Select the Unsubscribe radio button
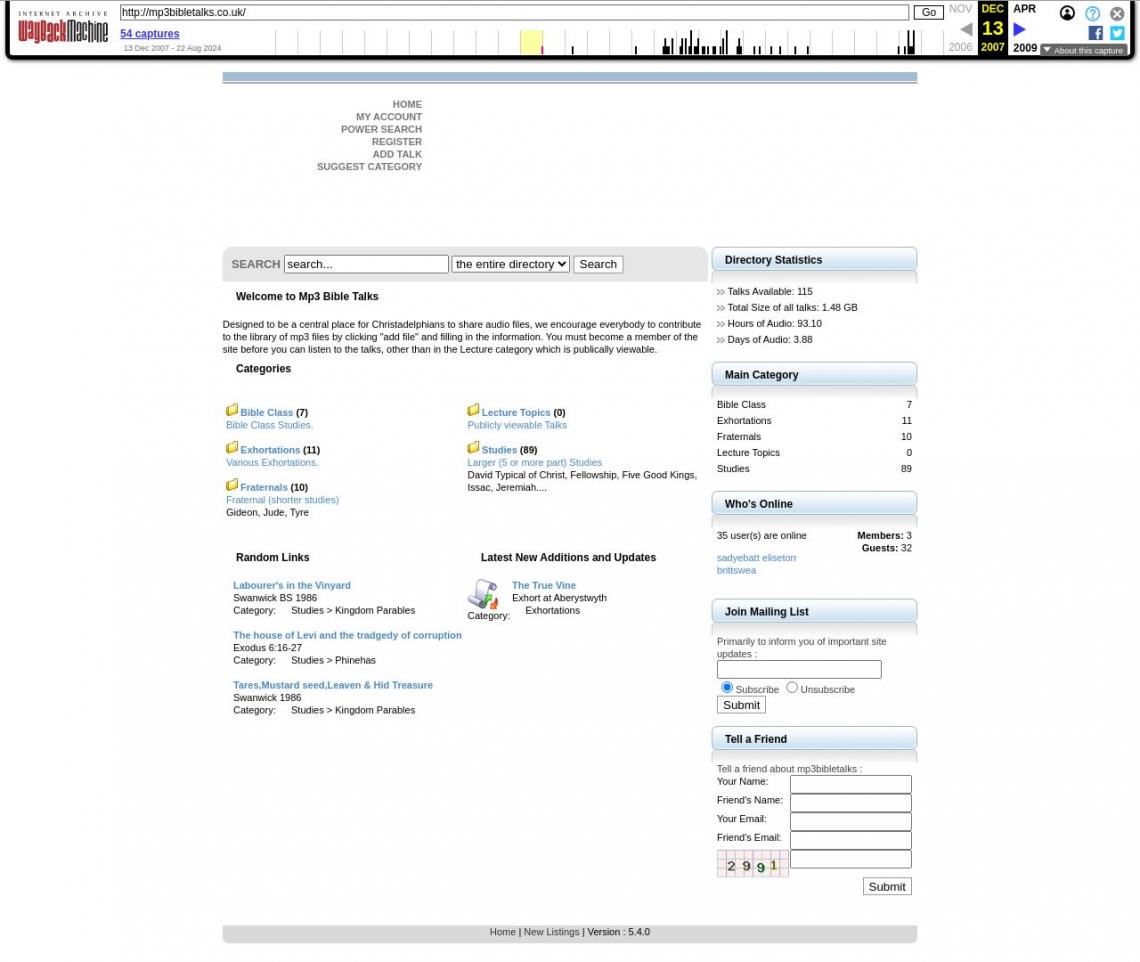The width and height of the screenshot is (1140, 962). [x=792, y=688]
